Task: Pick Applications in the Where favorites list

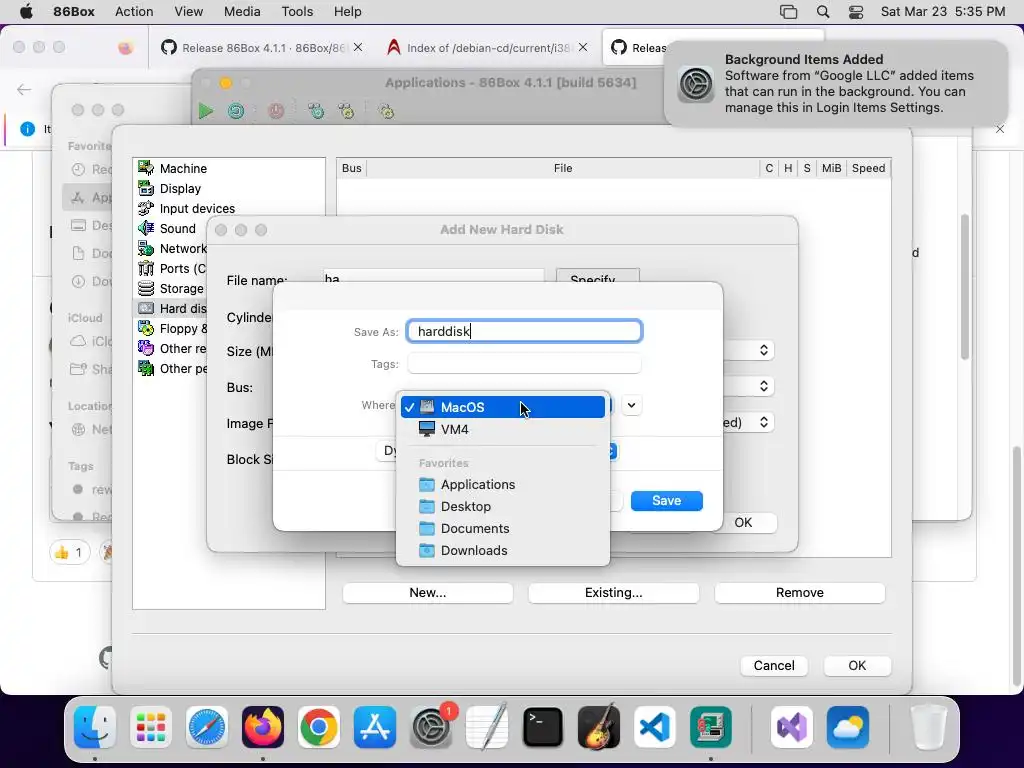Action: point(503,485)
